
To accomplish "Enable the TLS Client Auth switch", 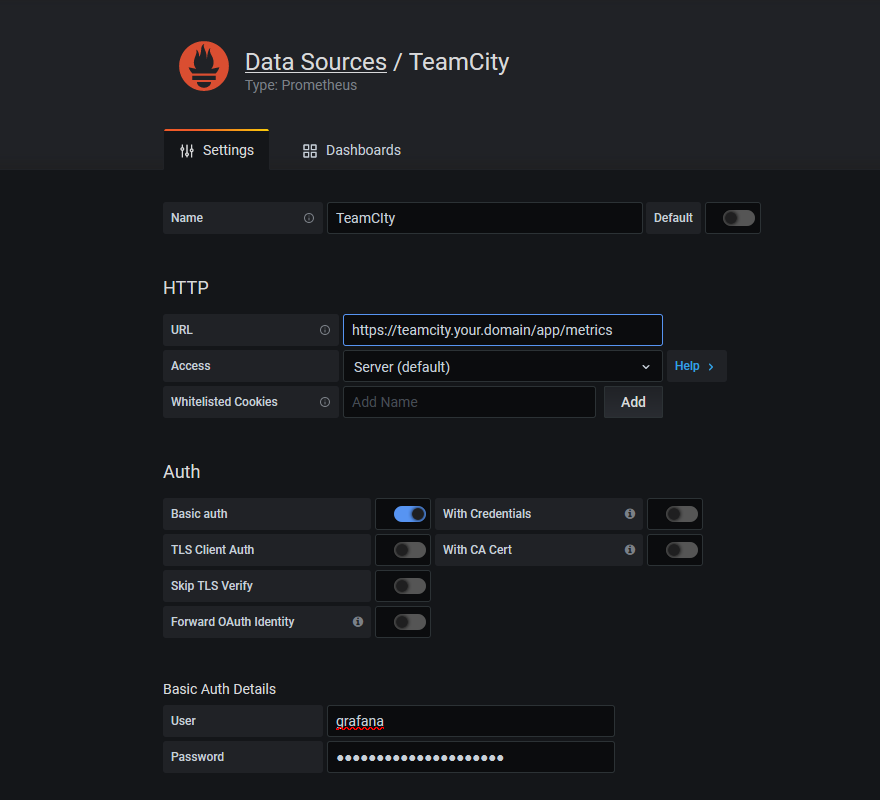I will click(x=410, y=550).
